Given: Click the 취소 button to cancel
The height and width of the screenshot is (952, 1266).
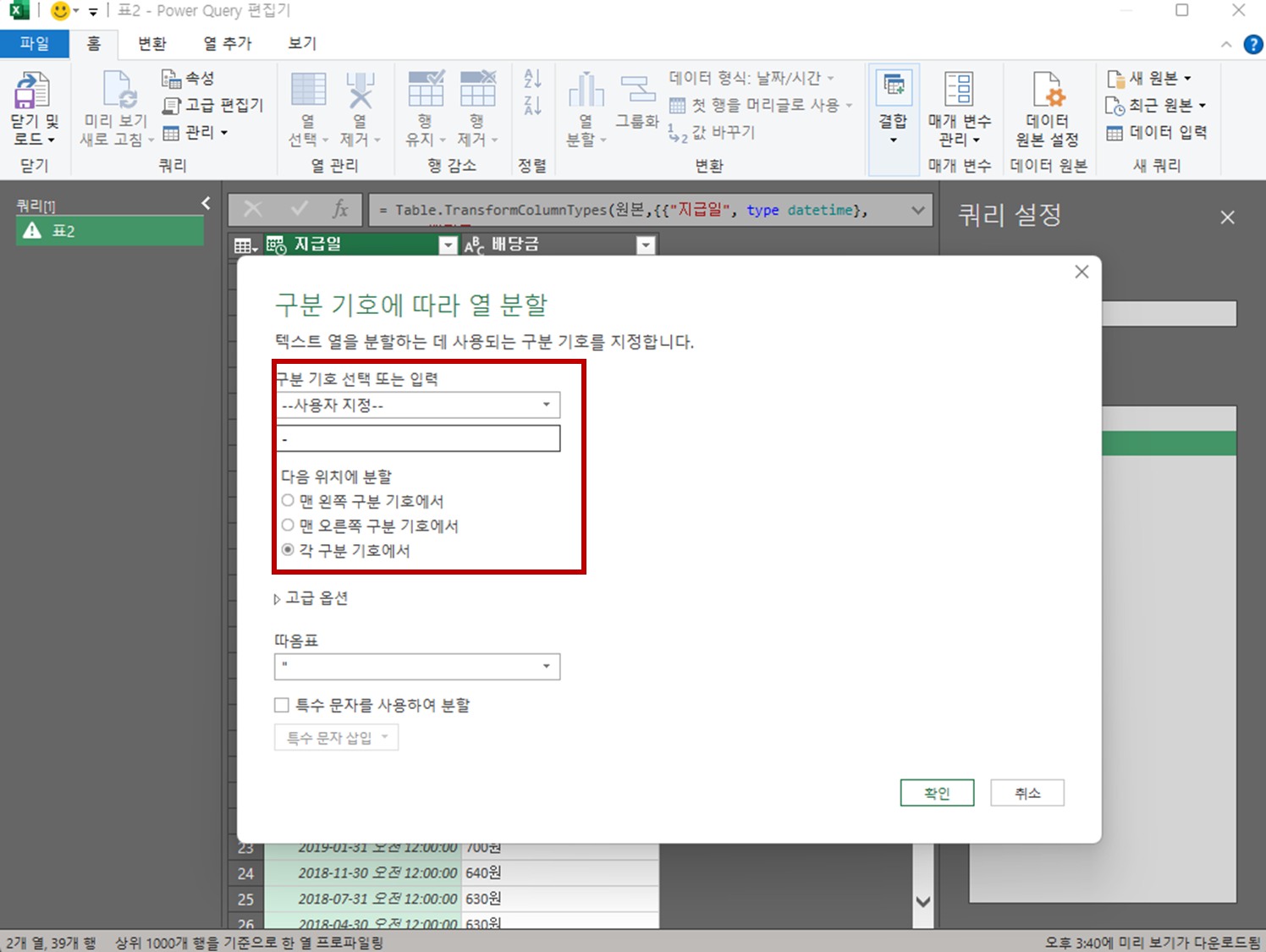Looking at the screenshot, I should (1027, 792).
